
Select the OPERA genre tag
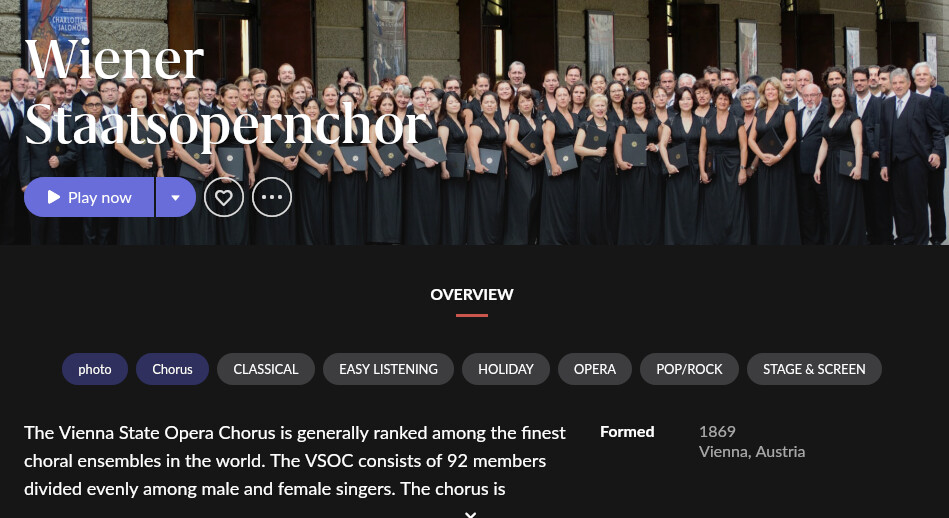pyautogui.click(x=594, y=369)
